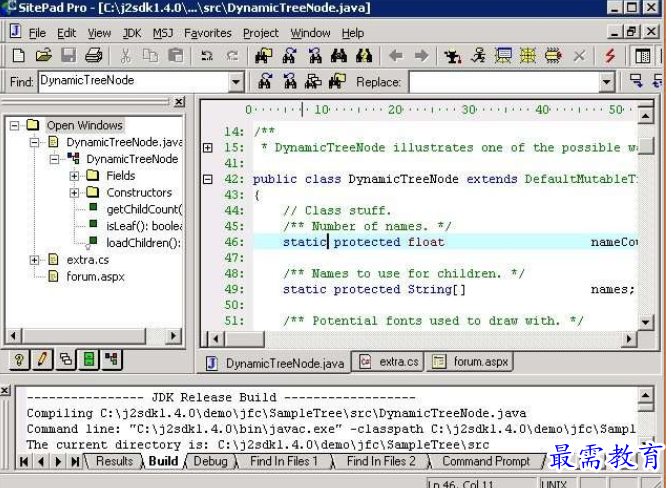This screenshot has width=671, height=488.
Task: Close the tree side panel
Action: pos(180,102)
